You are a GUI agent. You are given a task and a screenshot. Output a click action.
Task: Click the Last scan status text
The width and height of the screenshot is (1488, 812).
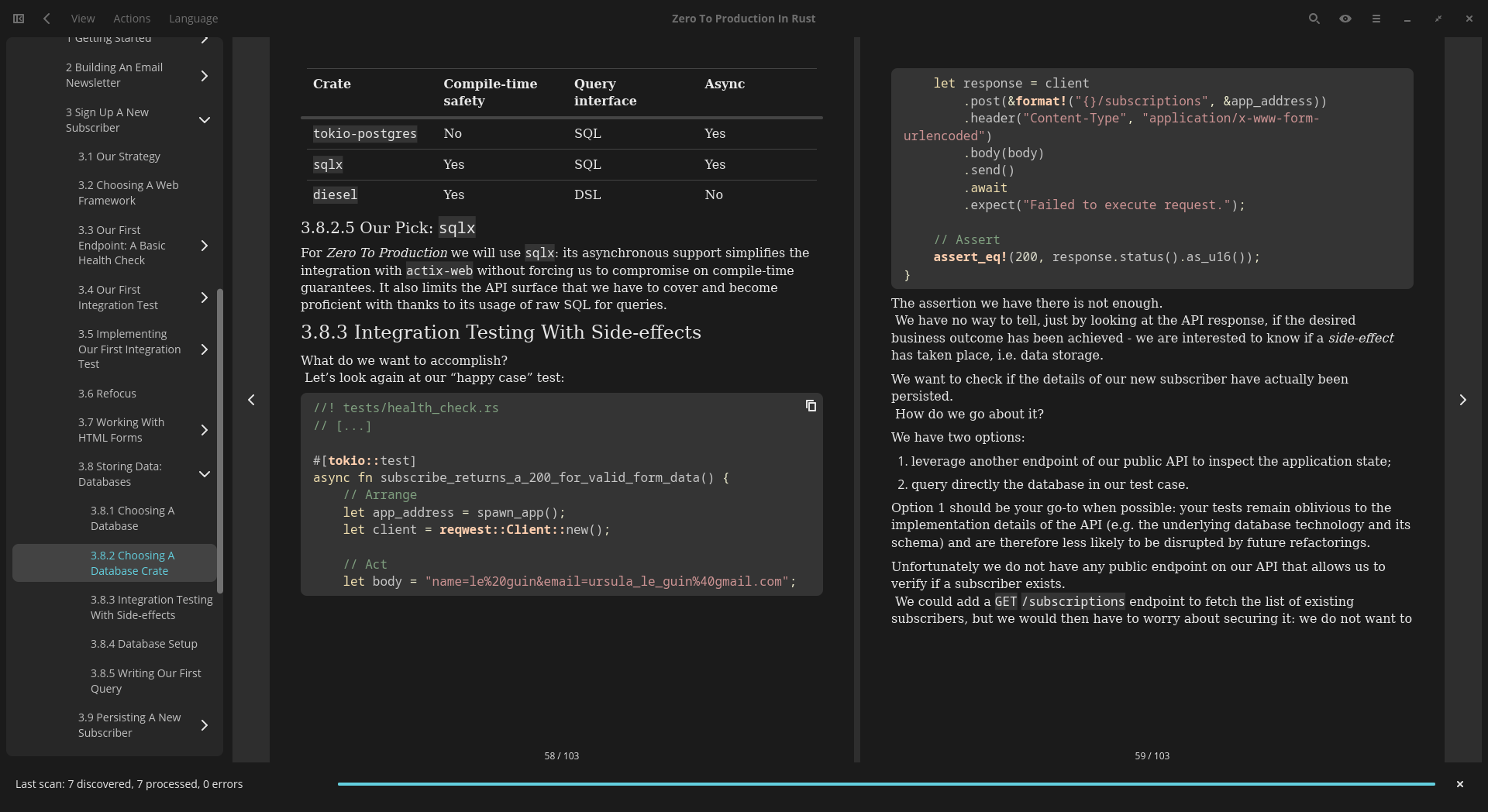[129, 784]
